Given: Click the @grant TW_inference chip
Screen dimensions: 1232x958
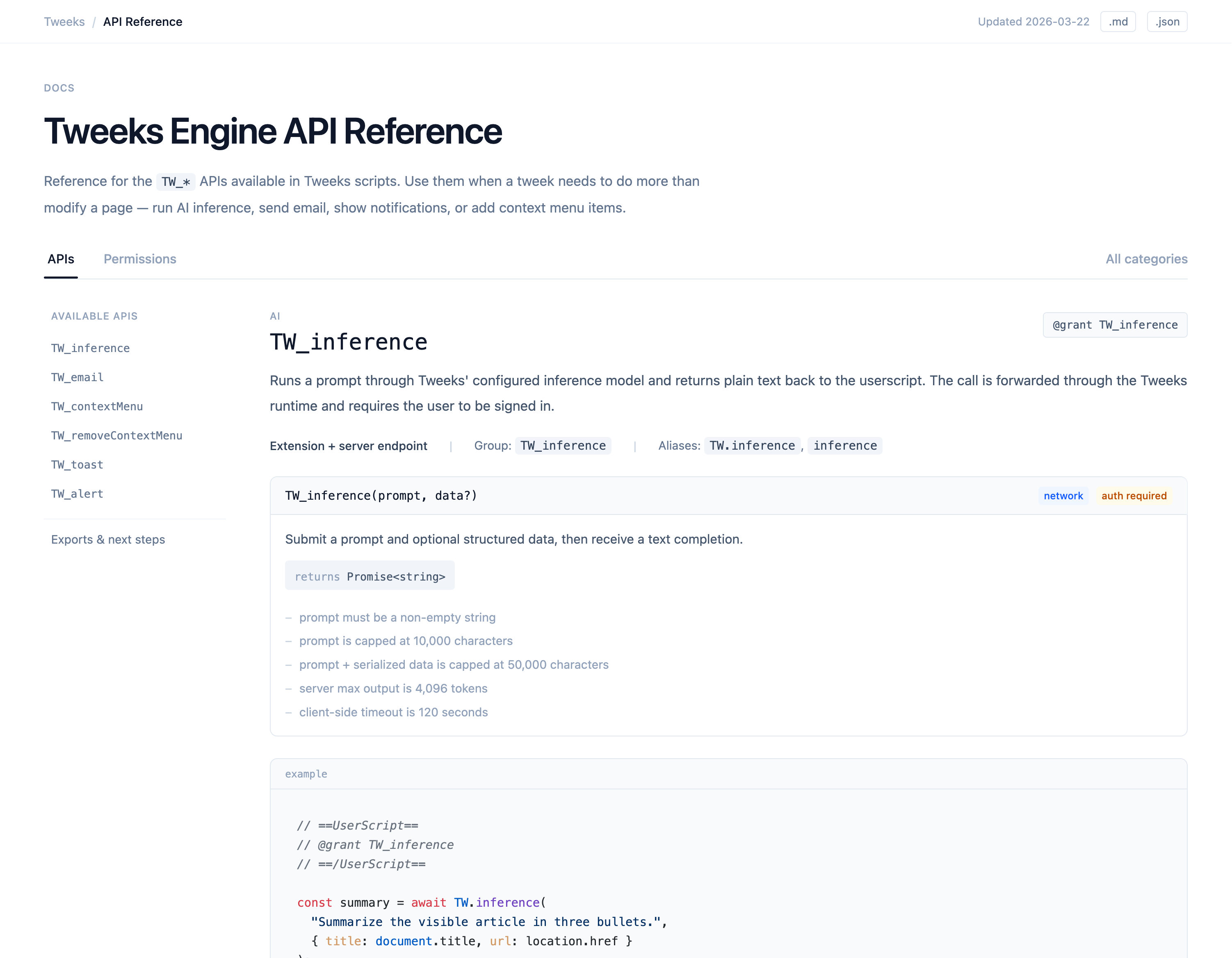Looking at the screenshot, I should pos(1115,325).
